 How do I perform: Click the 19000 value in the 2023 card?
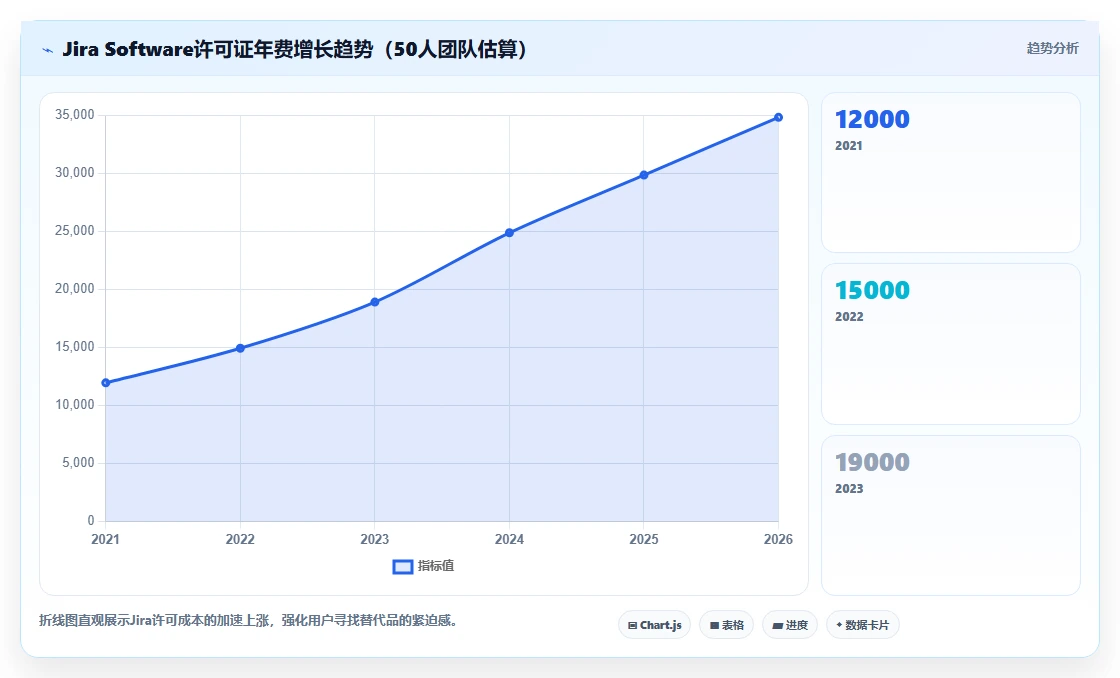point(872,462)
